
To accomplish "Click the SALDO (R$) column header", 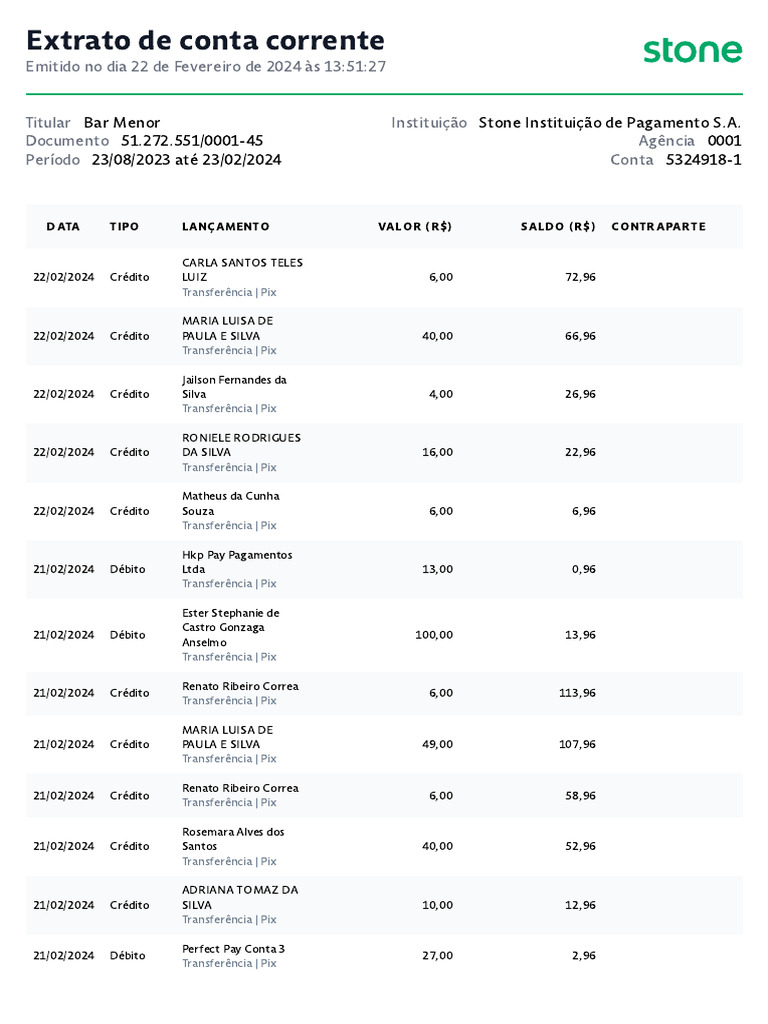I will [x=558, y=227].
